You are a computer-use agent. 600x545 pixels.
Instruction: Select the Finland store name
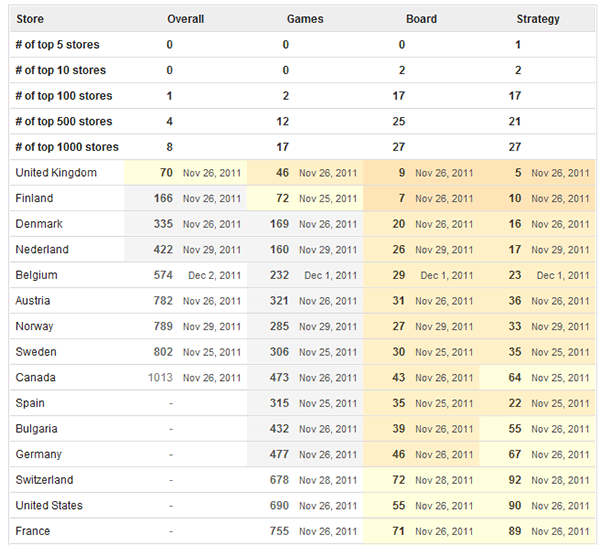[35, 199]
